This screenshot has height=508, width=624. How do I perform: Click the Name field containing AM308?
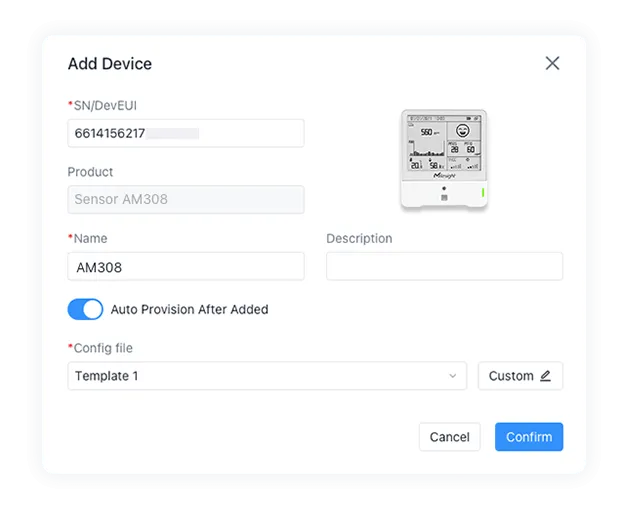[185, 267]
